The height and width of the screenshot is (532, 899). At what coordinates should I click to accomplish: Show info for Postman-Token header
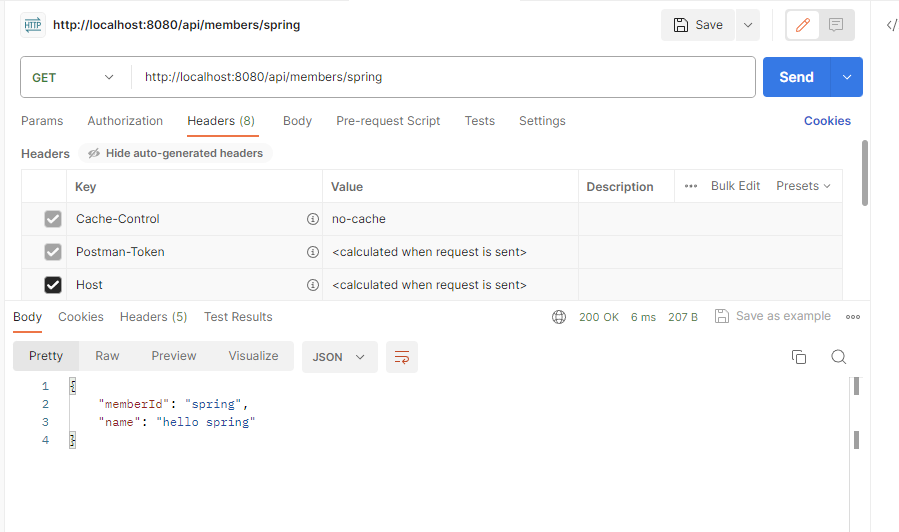(312, 252)
